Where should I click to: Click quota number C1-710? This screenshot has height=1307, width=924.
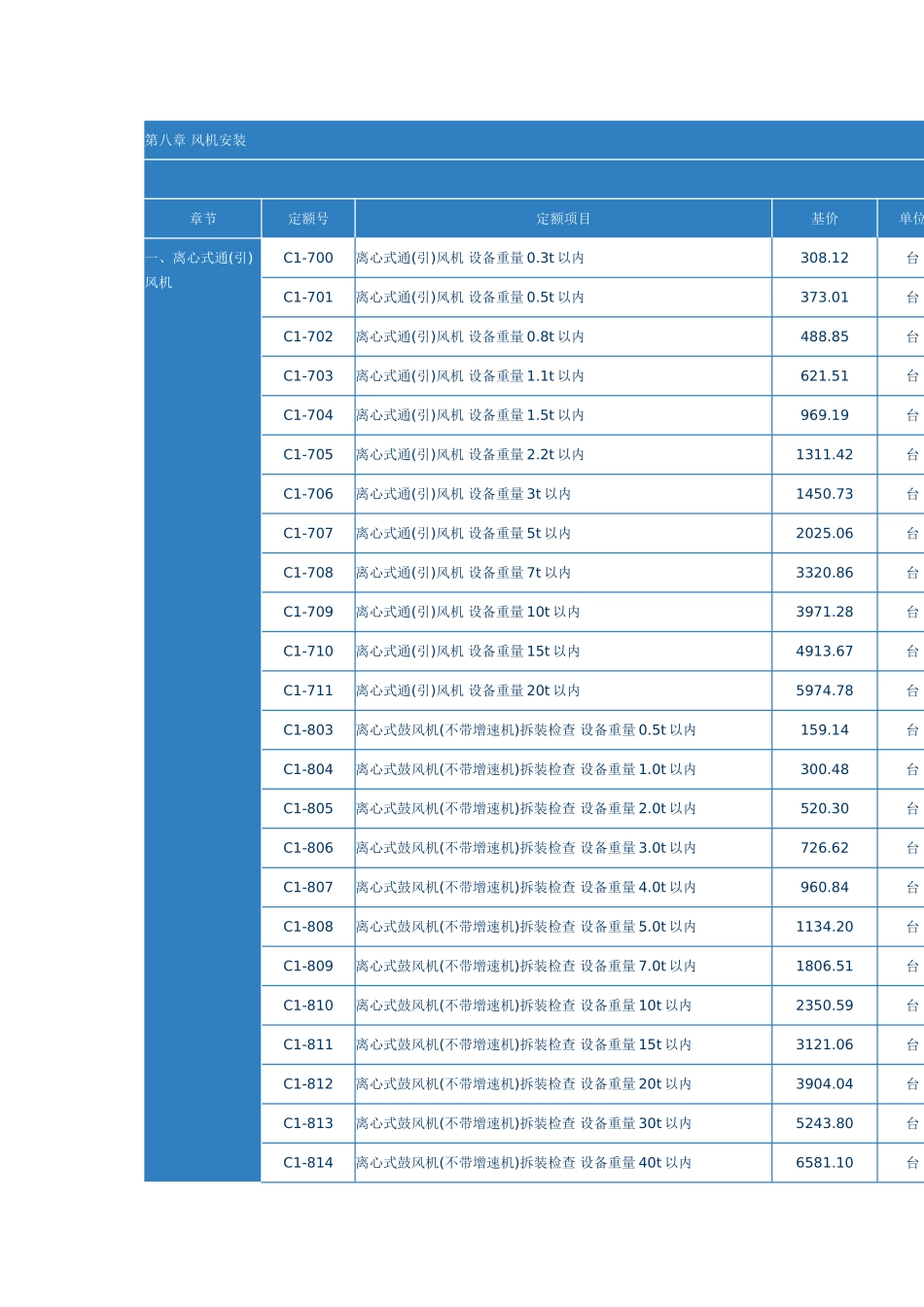point(308,652)
